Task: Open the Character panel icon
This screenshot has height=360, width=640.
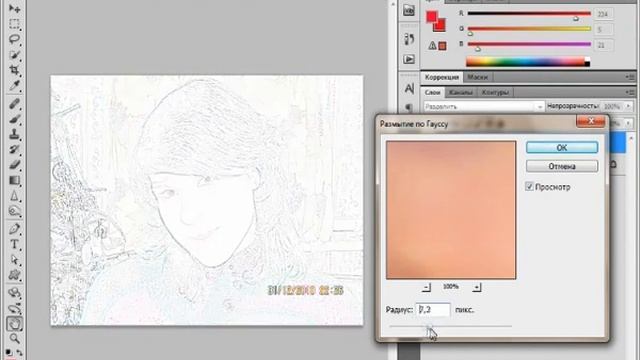Action: 409,88
